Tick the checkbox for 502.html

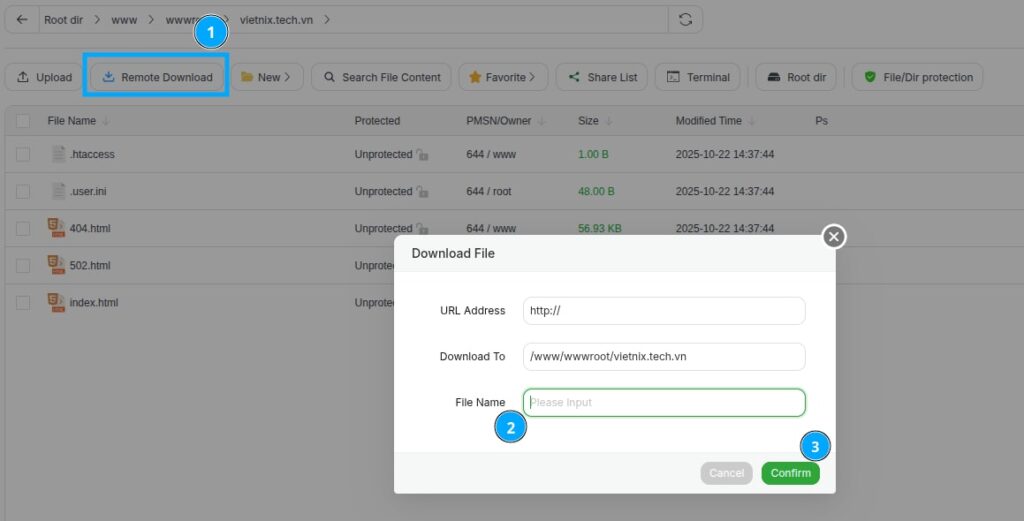[x=23, y=266]
